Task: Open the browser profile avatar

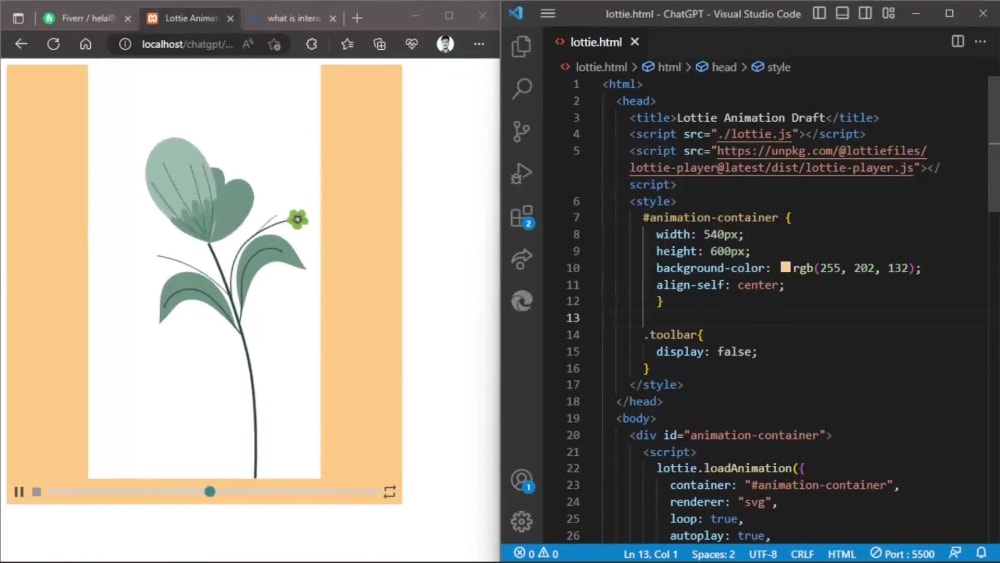Action: point(445,44)
